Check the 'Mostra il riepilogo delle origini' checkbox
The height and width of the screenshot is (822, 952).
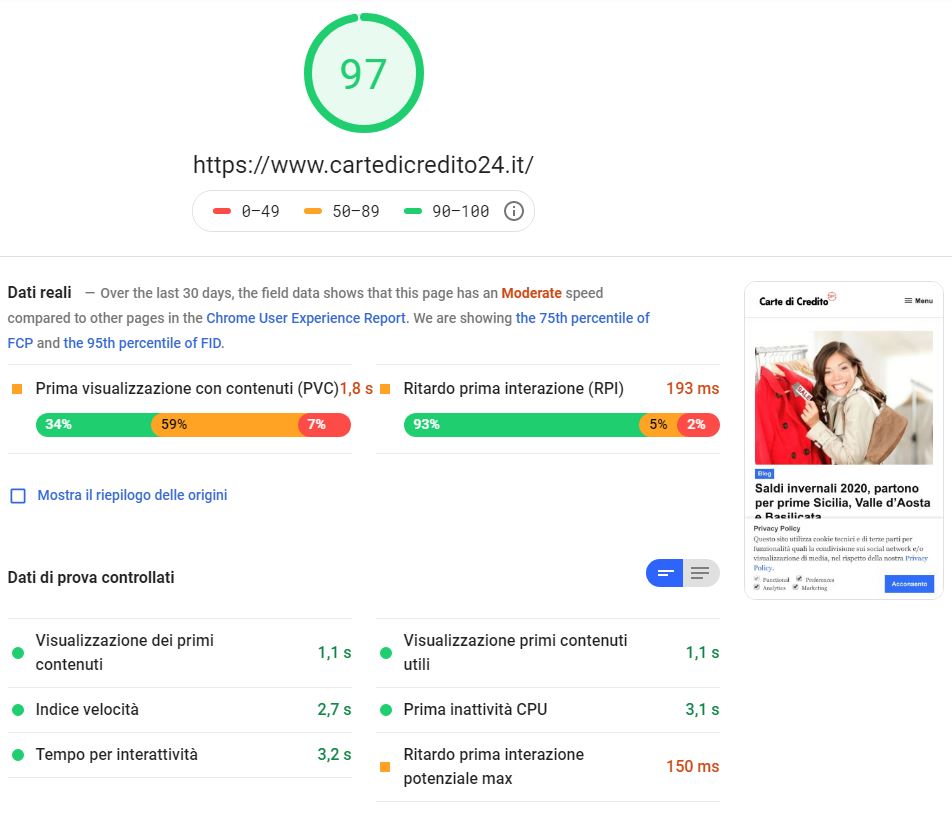[x=18, y=495]
